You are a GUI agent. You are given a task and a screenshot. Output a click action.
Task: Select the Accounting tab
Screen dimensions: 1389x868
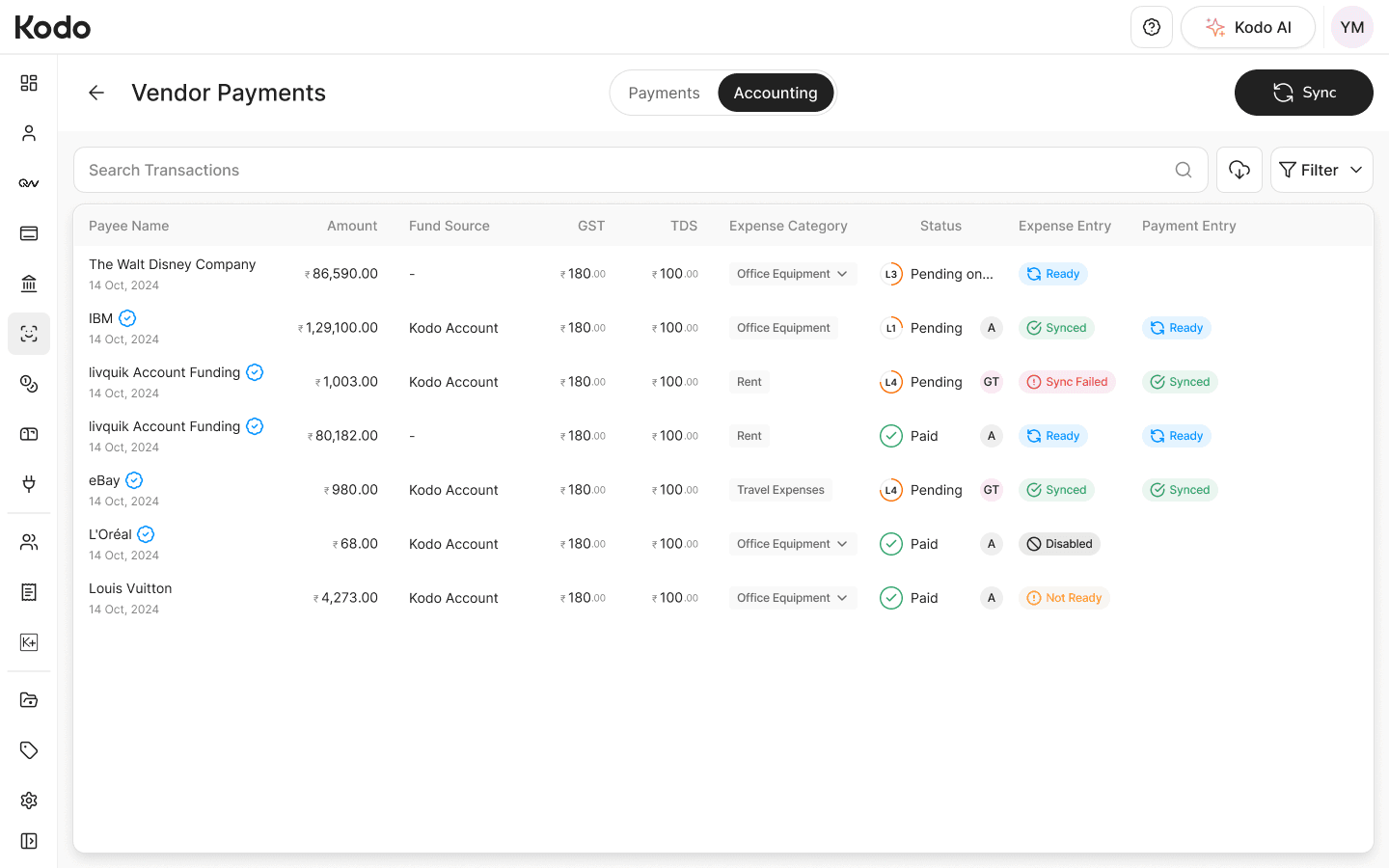(x=776, y=93)
